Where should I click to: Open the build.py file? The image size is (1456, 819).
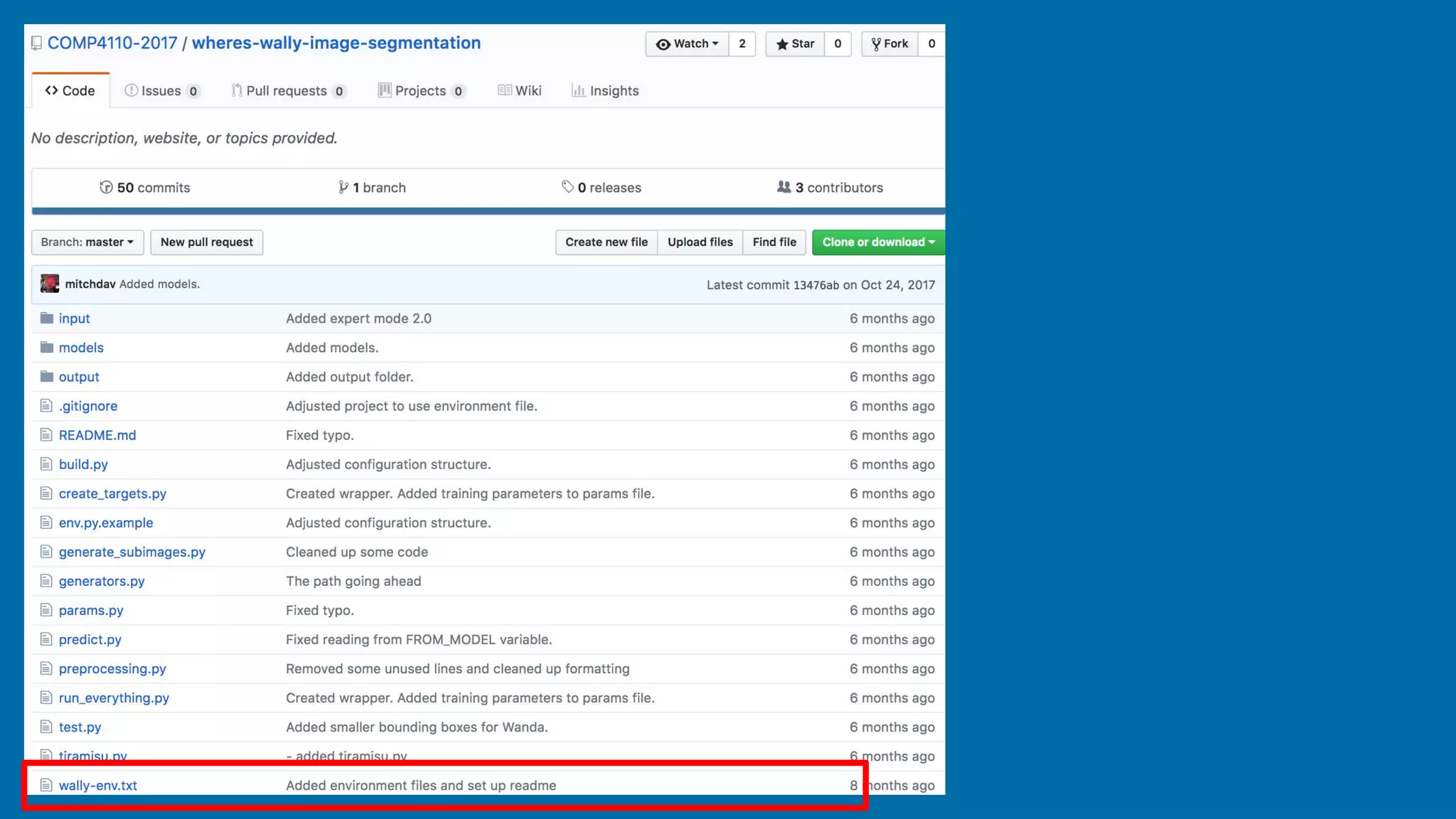(x=83, y=464)
